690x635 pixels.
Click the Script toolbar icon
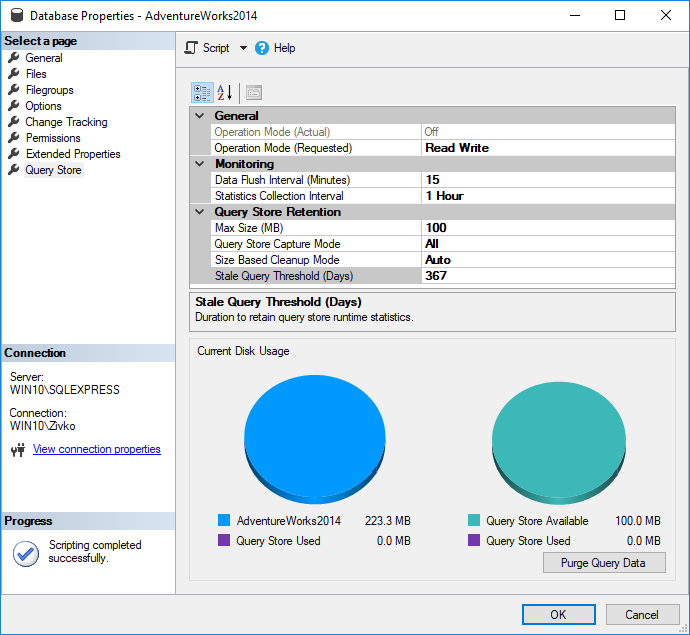coord(192,48)
